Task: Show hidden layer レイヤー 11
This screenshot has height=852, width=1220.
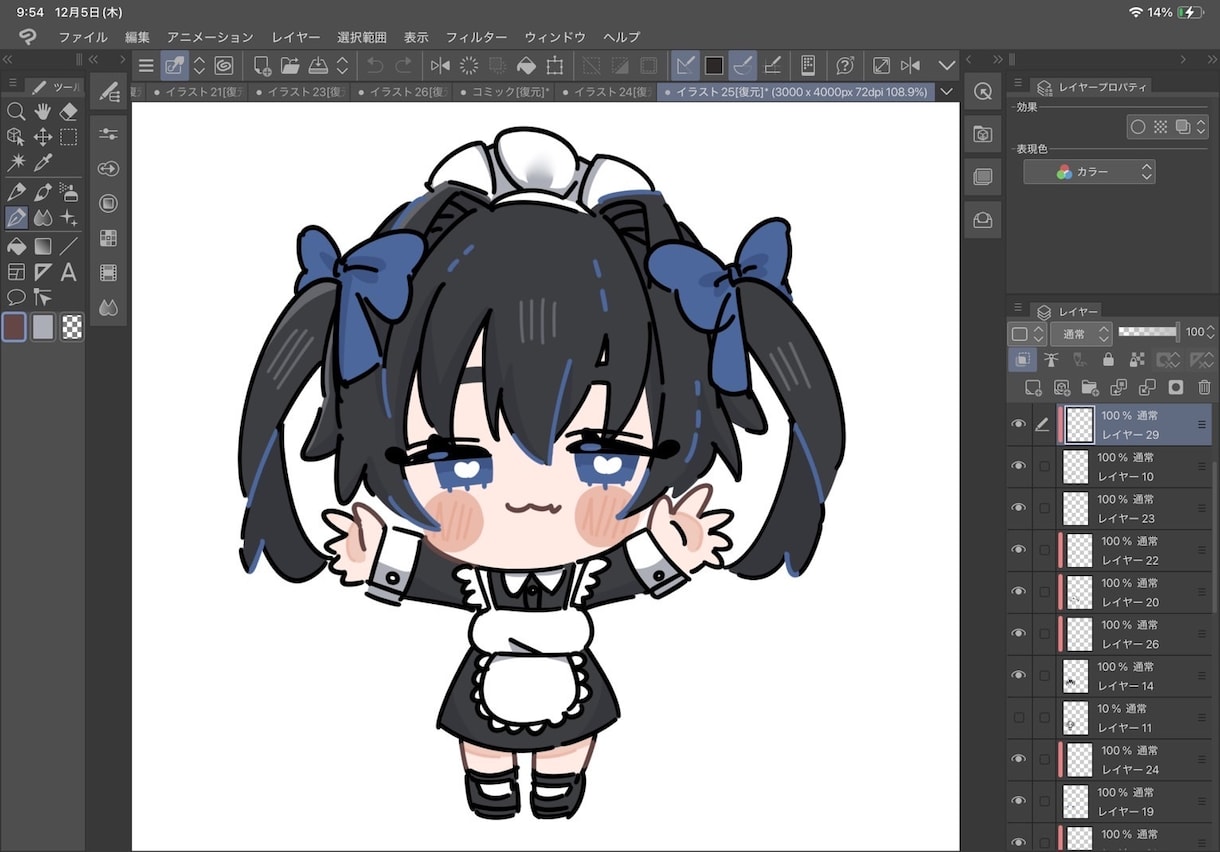Action: (x=1018, y=717)
